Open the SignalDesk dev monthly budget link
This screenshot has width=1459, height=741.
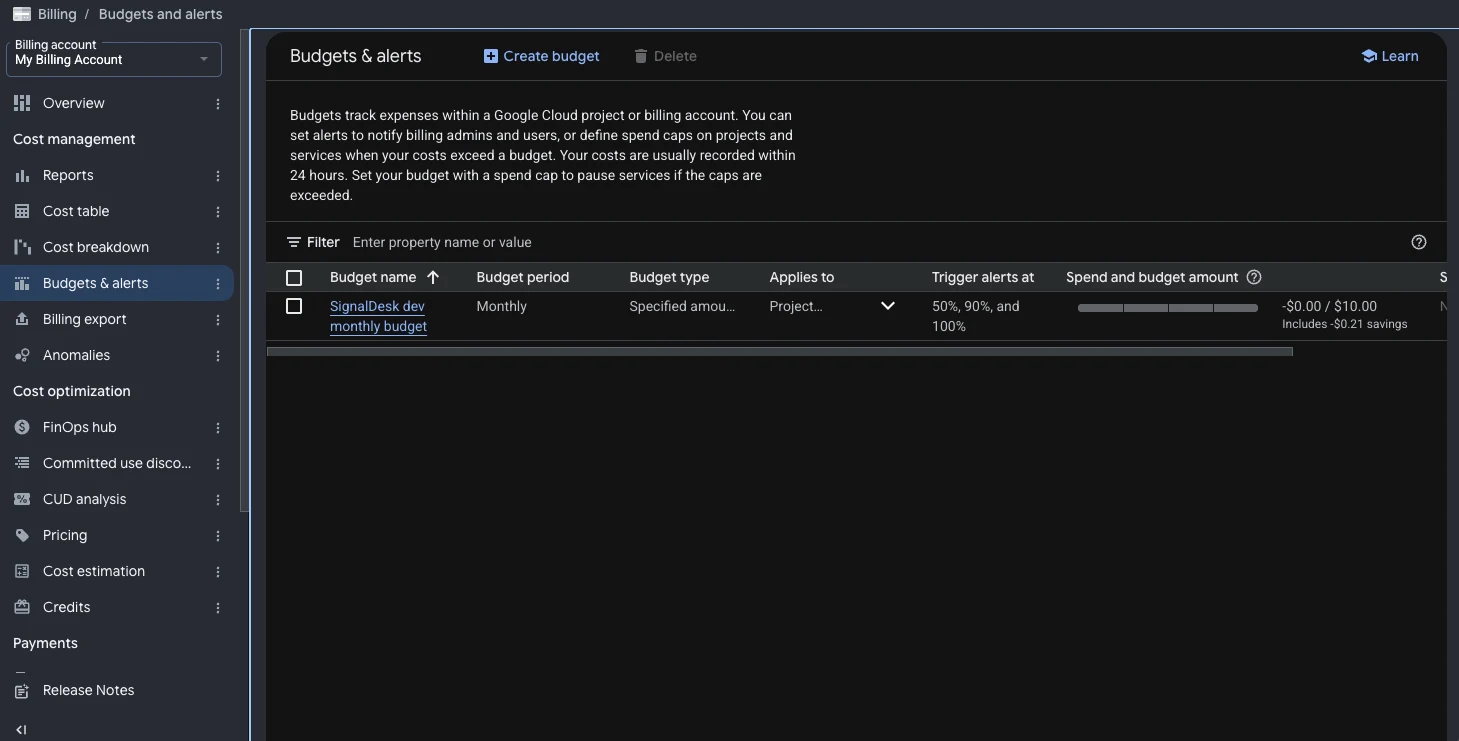[378, 316]
